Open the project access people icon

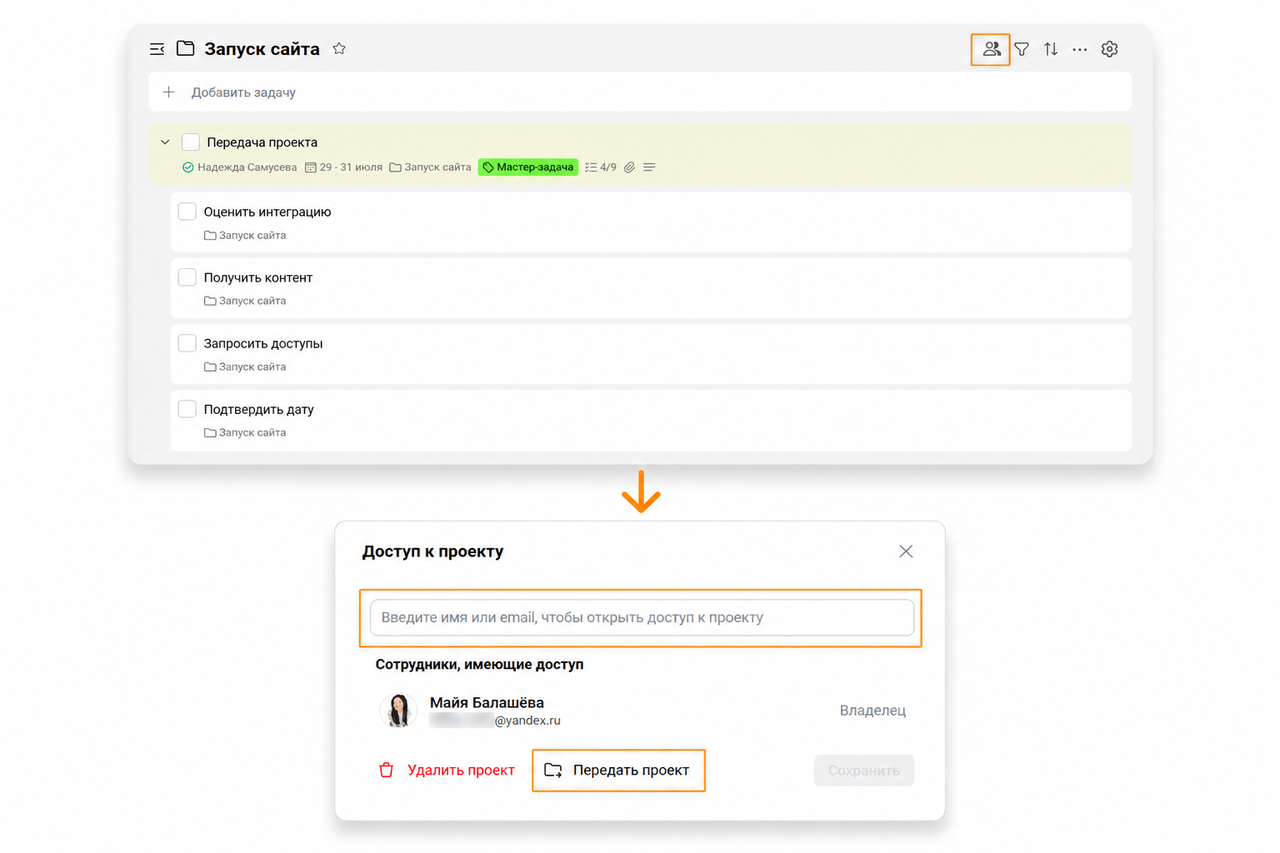(991, 49)
